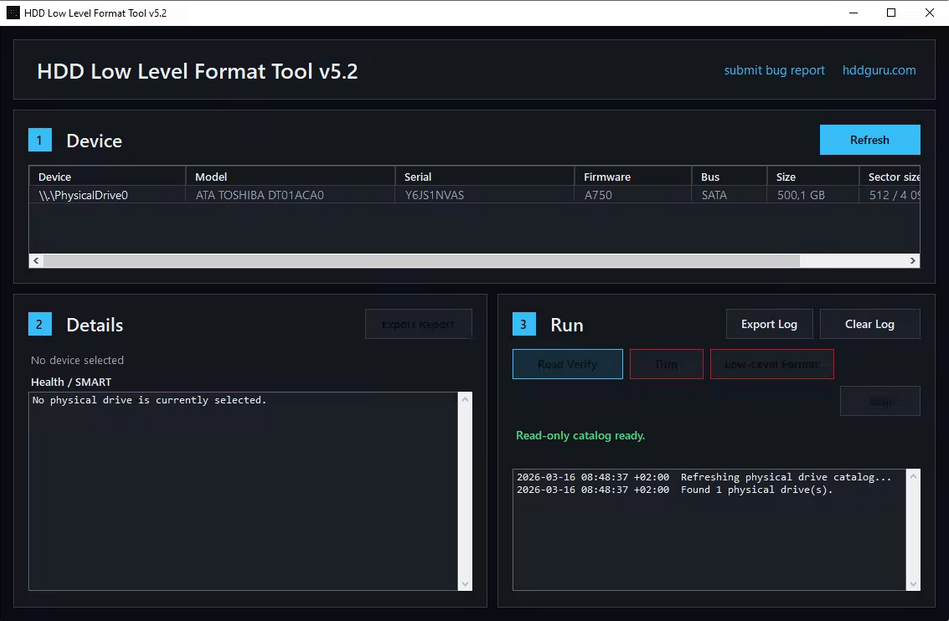Click the device list scroll-right arrow
949x621 pixels.
[x=912, y=260]
